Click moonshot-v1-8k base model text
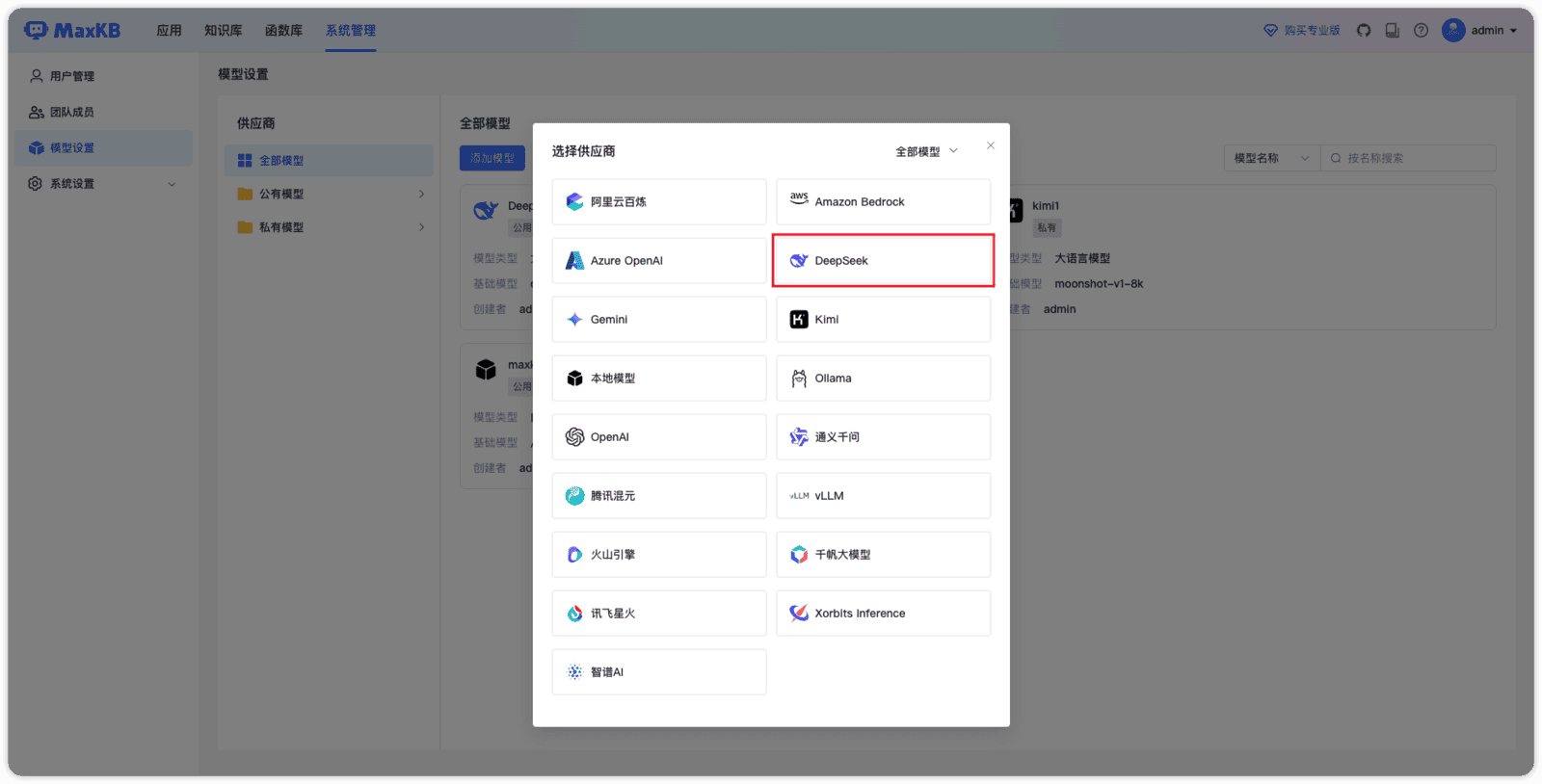Image resolution: width=1542 pixels, height=784 pixels. point(1099,284)
